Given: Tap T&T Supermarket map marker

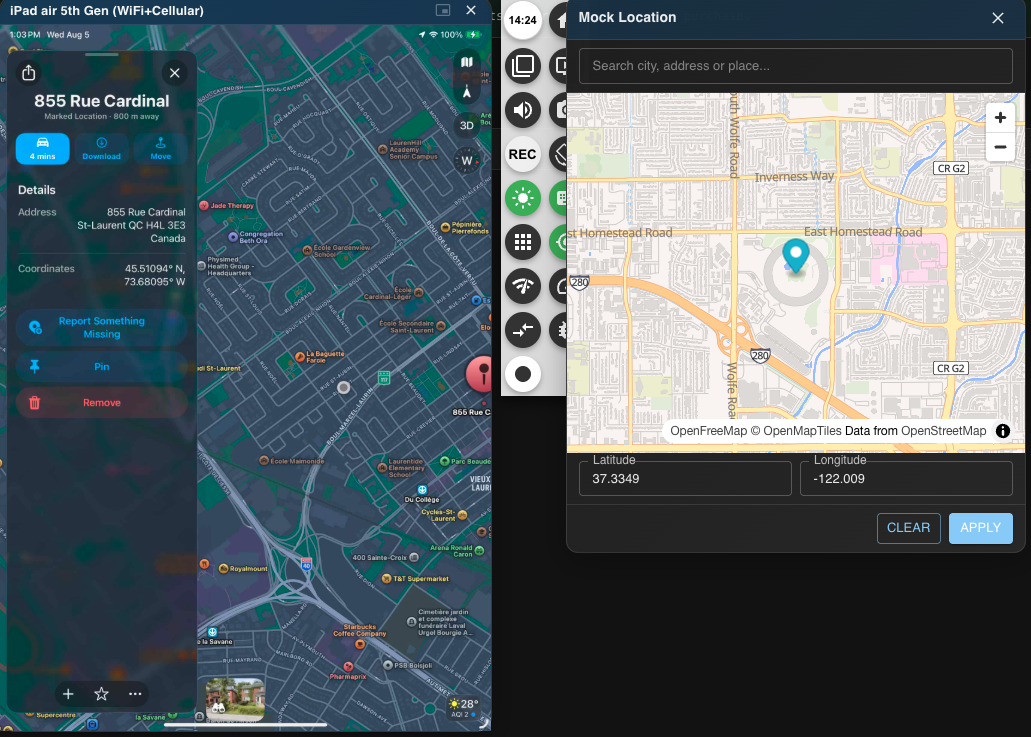Looking at the screenshot, I should pyautogui.click(x=387, y=579).
